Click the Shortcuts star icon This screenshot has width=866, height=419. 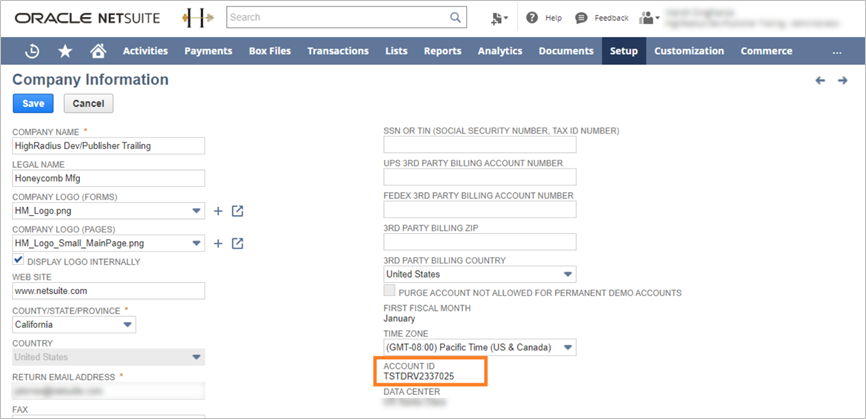pos(65,51)
